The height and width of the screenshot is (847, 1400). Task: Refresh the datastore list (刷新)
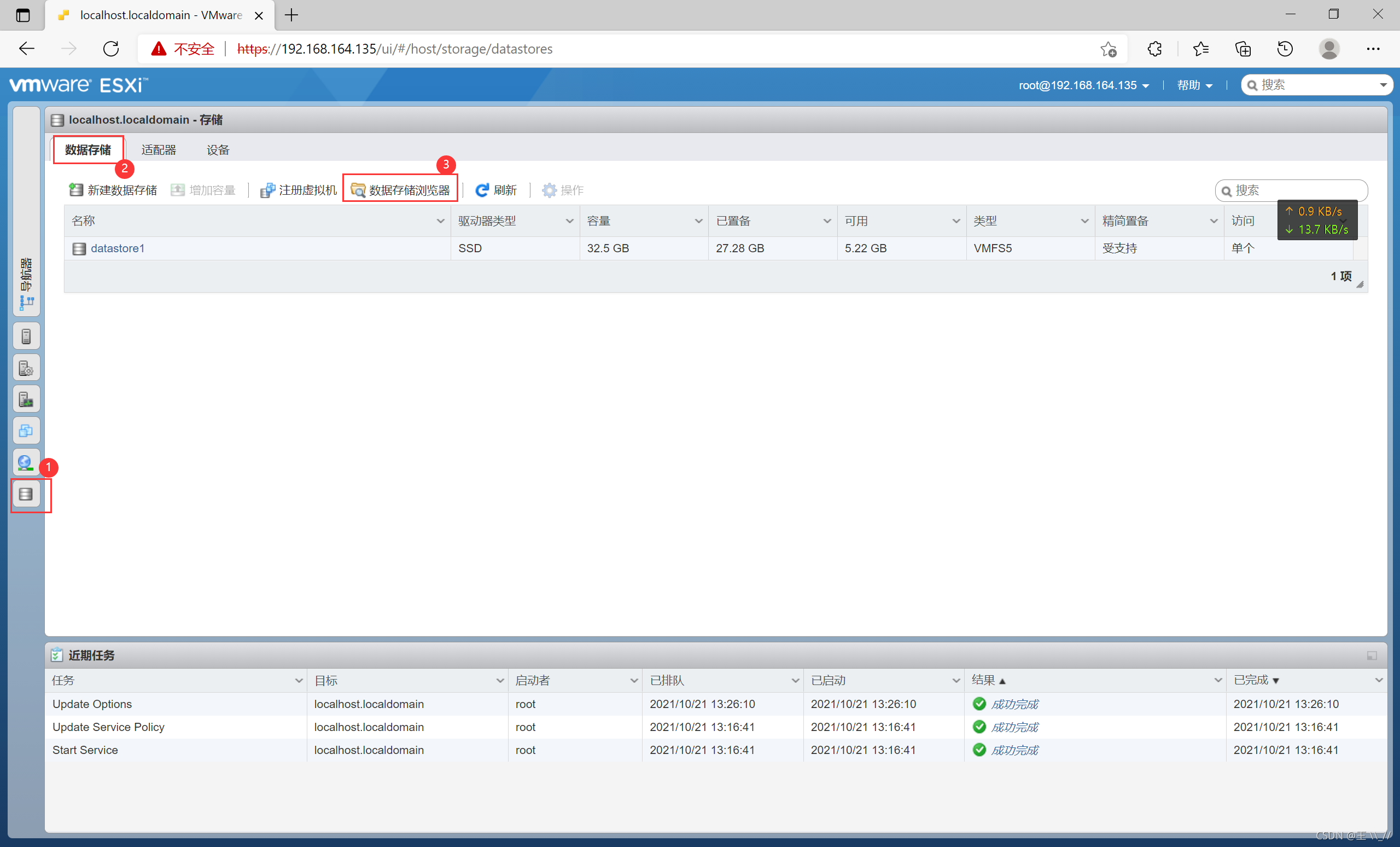pos(496,190)
